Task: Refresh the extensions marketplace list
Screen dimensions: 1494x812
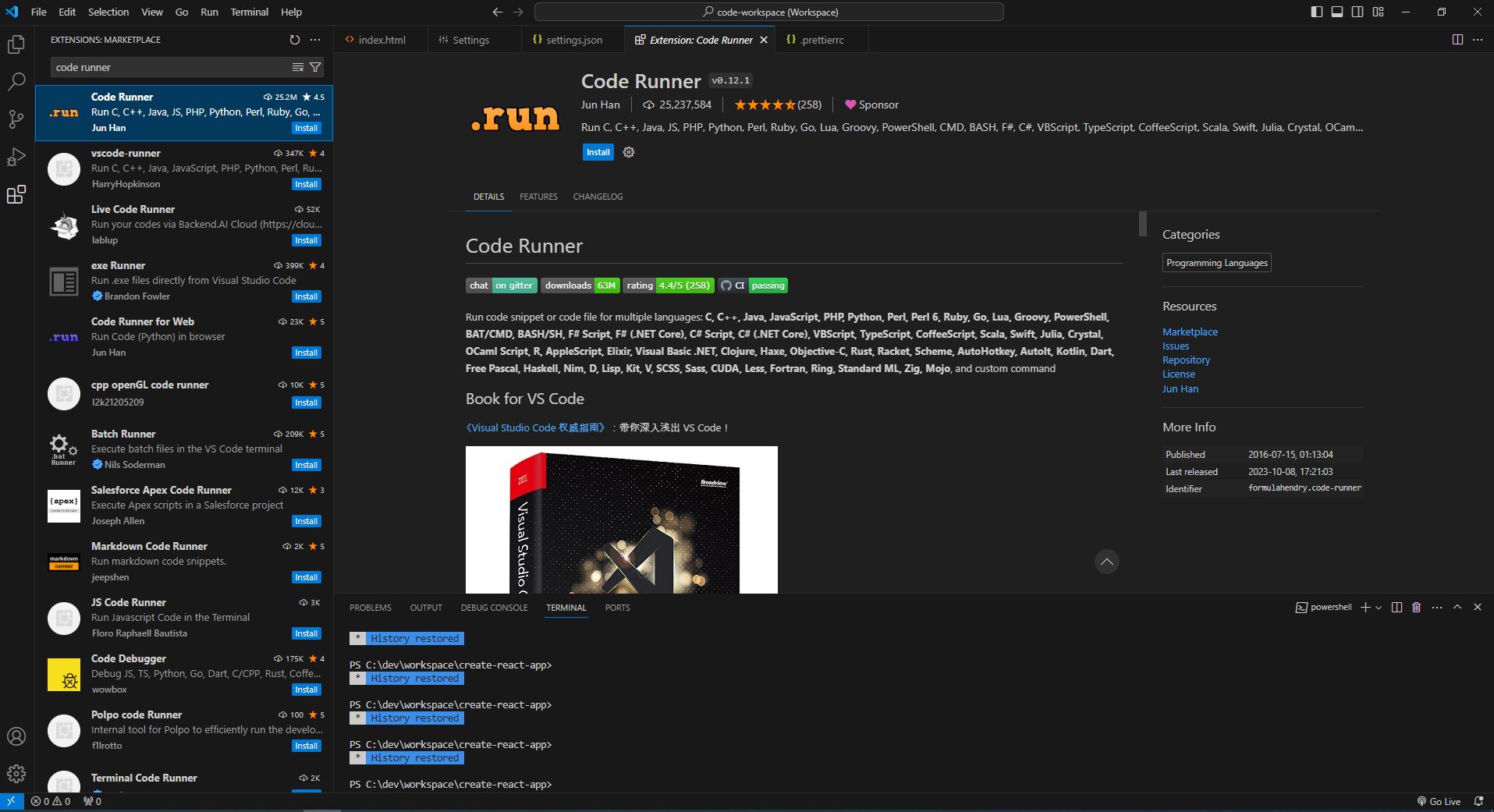Action: 294,40
